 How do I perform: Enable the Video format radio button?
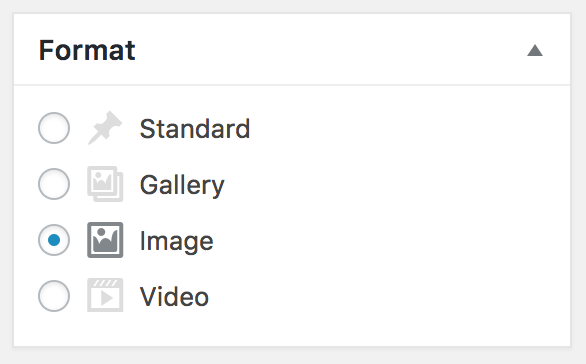point(54,296)
